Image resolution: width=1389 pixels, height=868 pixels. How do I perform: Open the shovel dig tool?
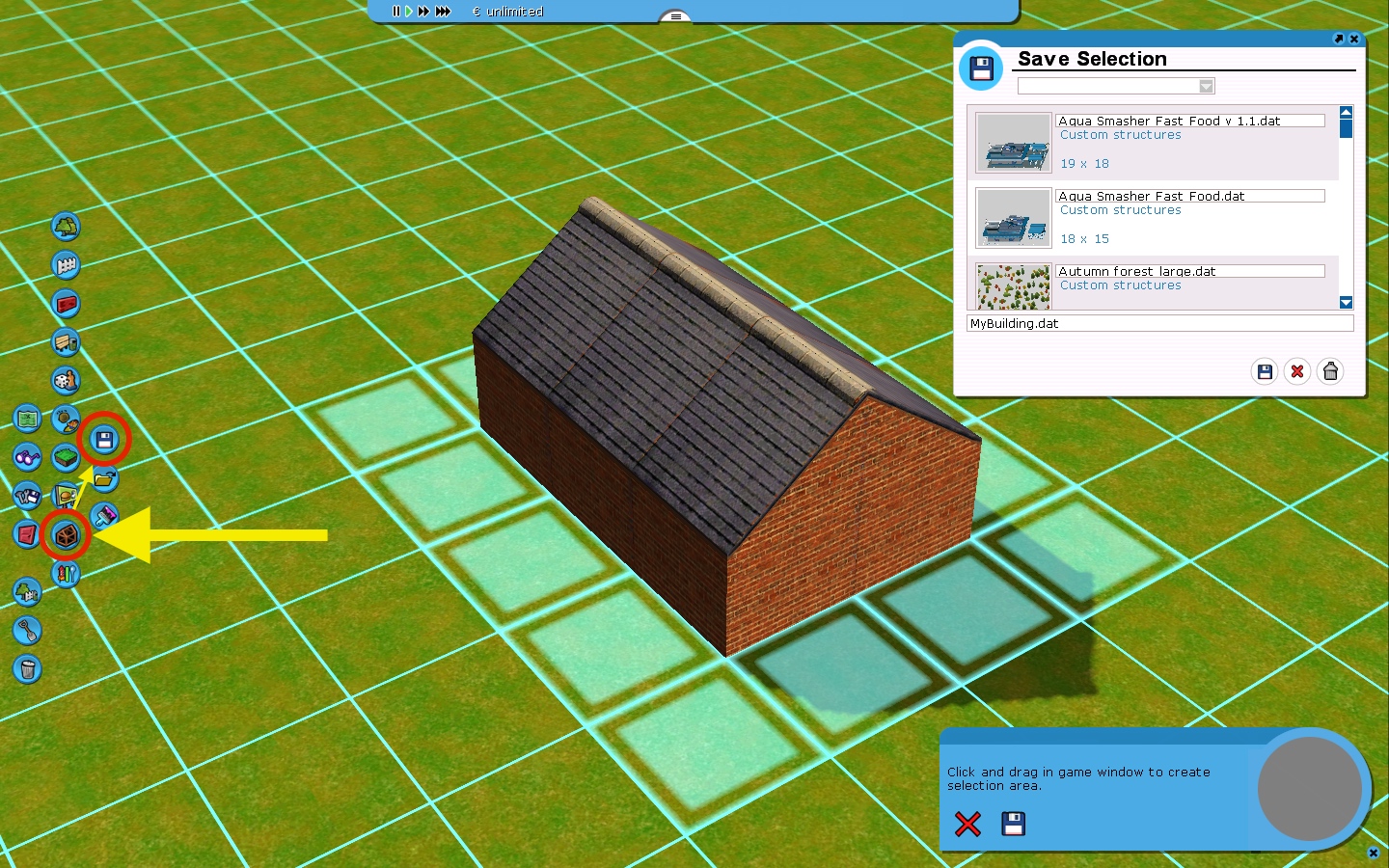[x=27, y=631]
